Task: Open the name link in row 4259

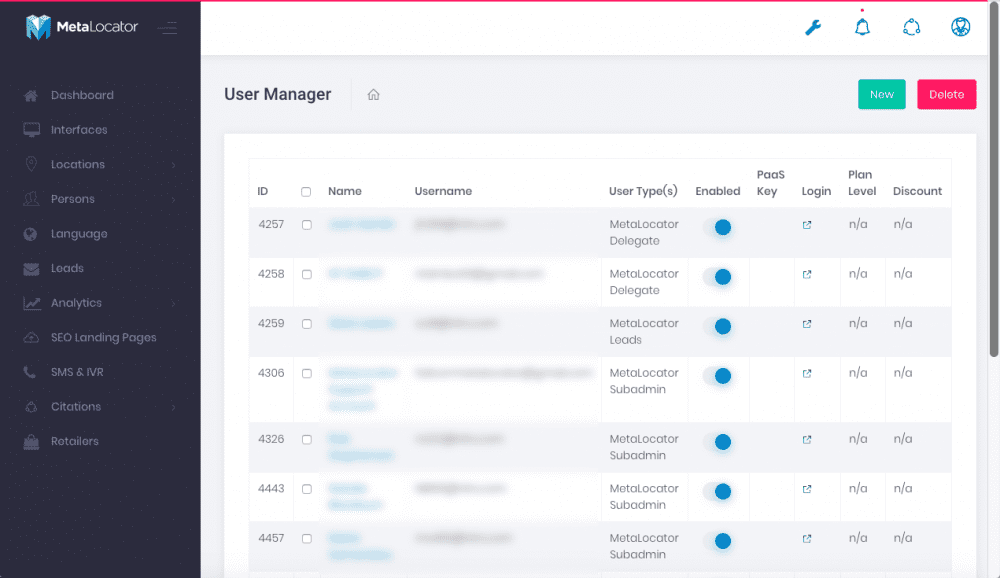Action: [x=362, y=323]
